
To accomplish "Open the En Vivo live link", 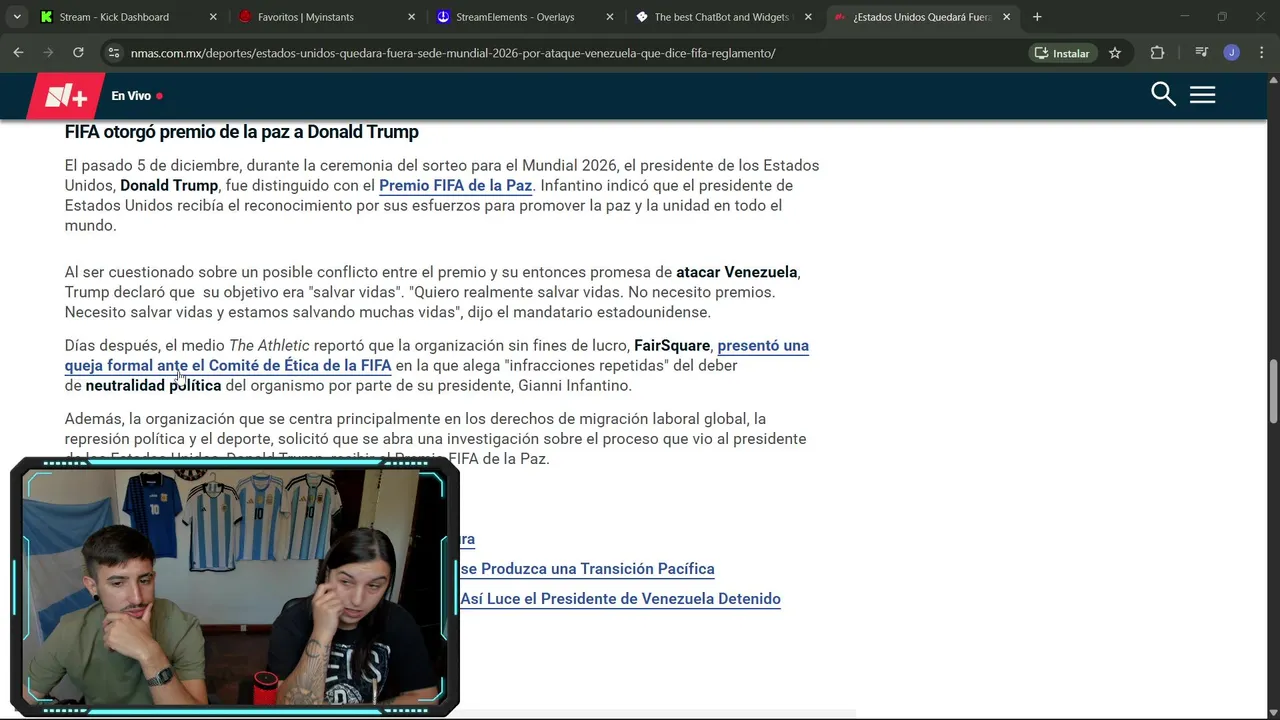I will 137,96.
